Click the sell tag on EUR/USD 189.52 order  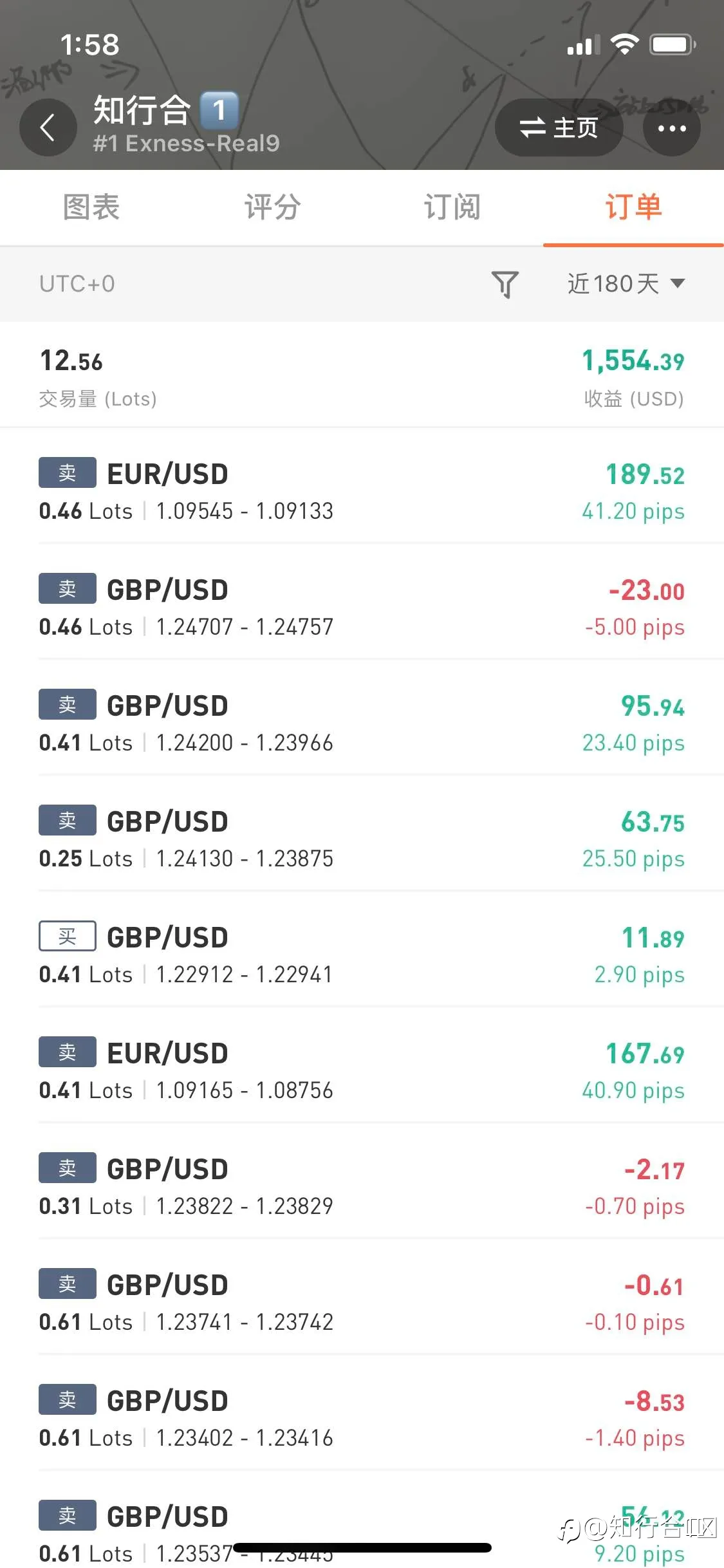click(x=68, y=472)
